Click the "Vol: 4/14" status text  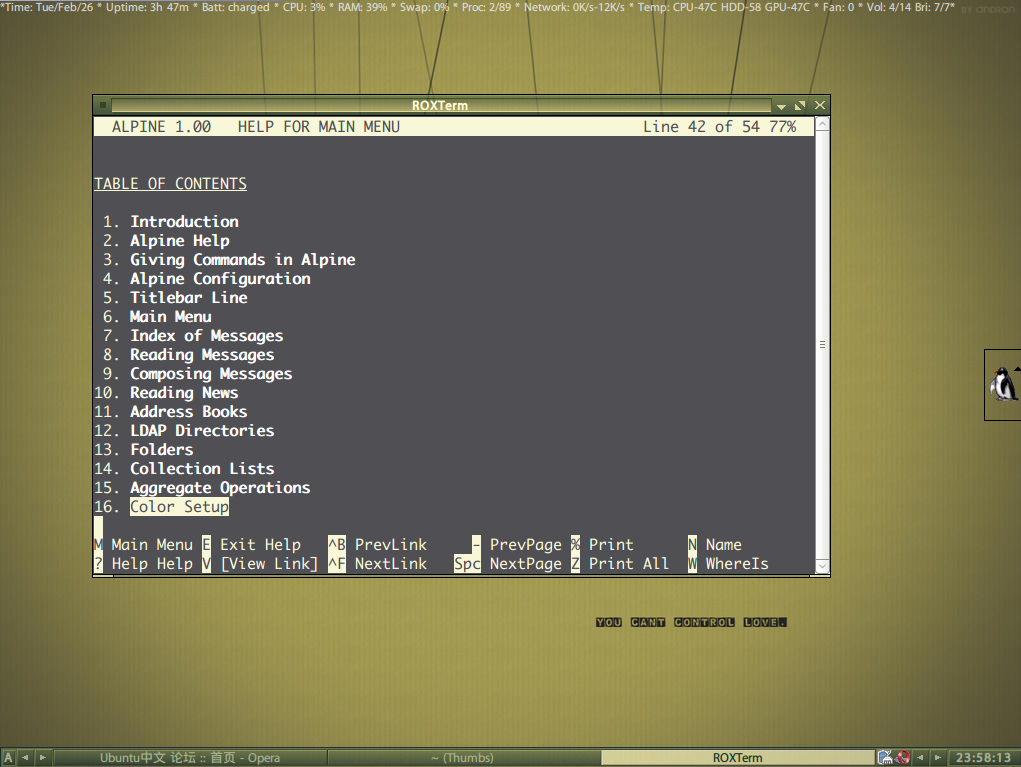891,7
